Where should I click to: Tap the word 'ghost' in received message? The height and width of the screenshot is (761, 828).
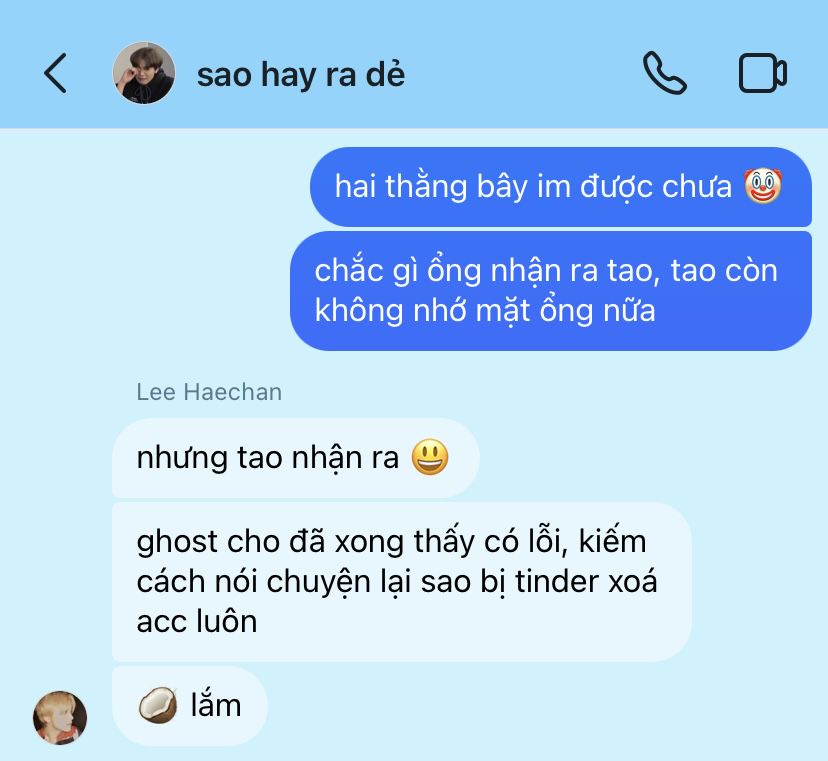177,543
